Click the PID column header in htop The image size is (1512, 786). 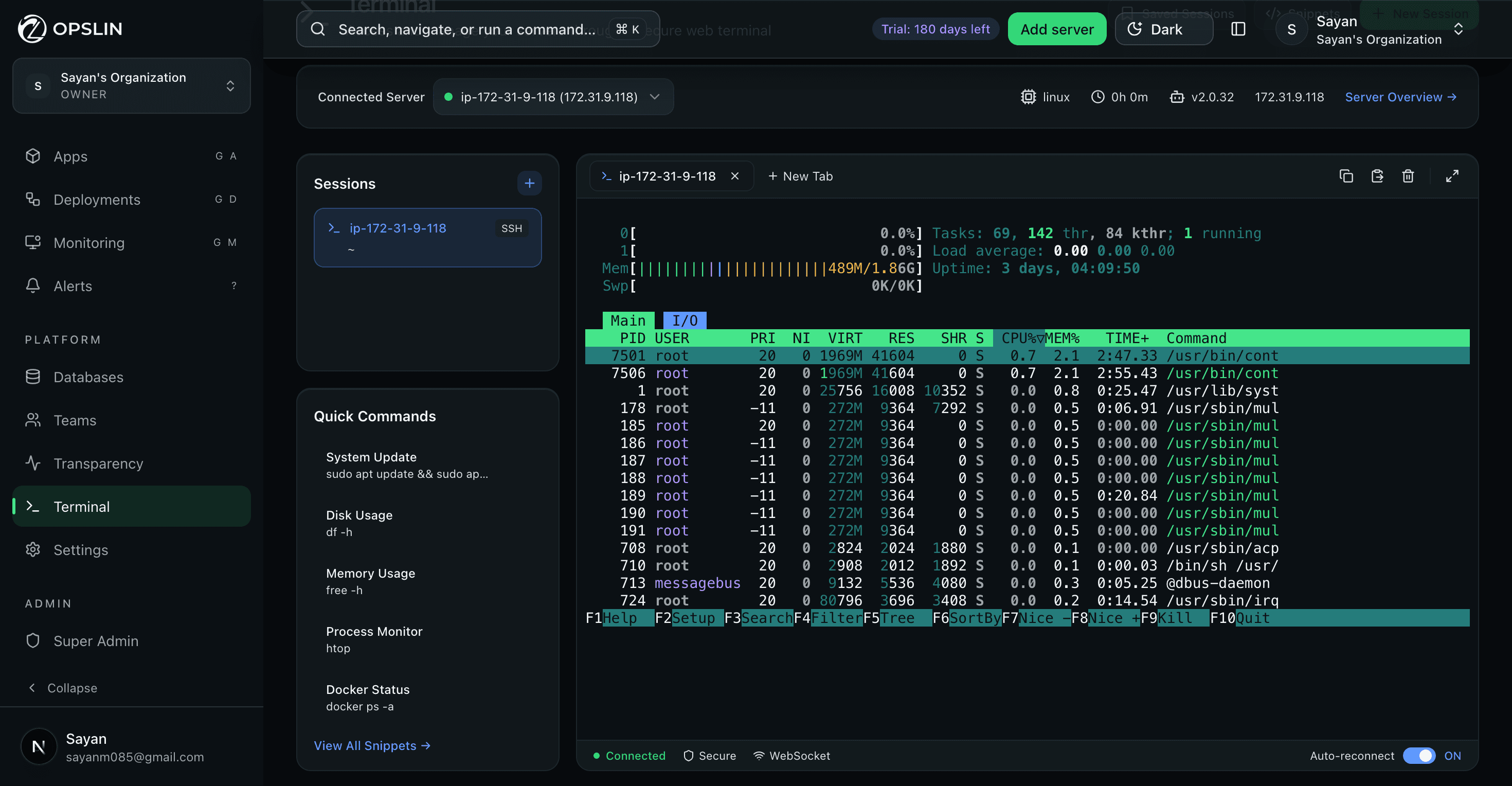(x=632, y=338)
